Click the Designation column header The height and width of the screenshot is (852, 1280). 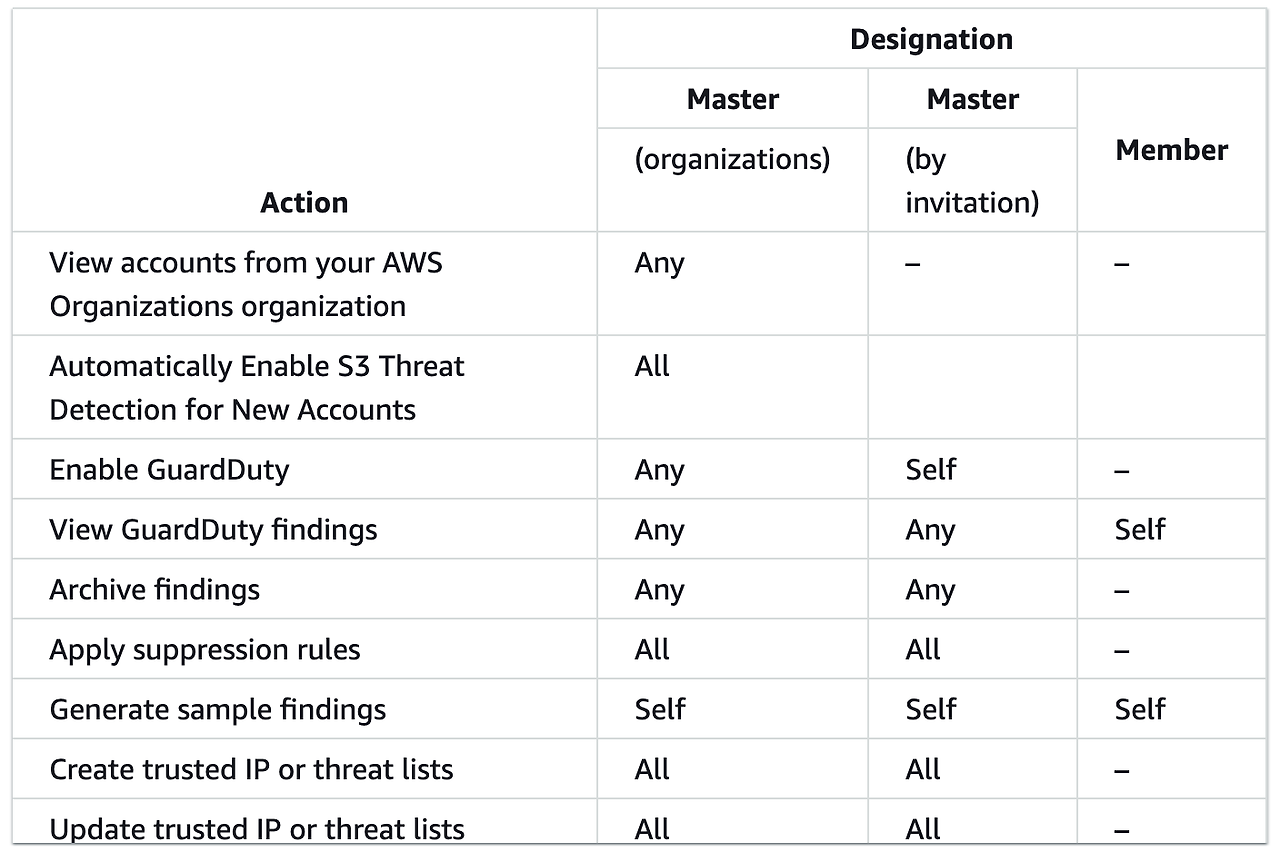click(x=931, y=39)
